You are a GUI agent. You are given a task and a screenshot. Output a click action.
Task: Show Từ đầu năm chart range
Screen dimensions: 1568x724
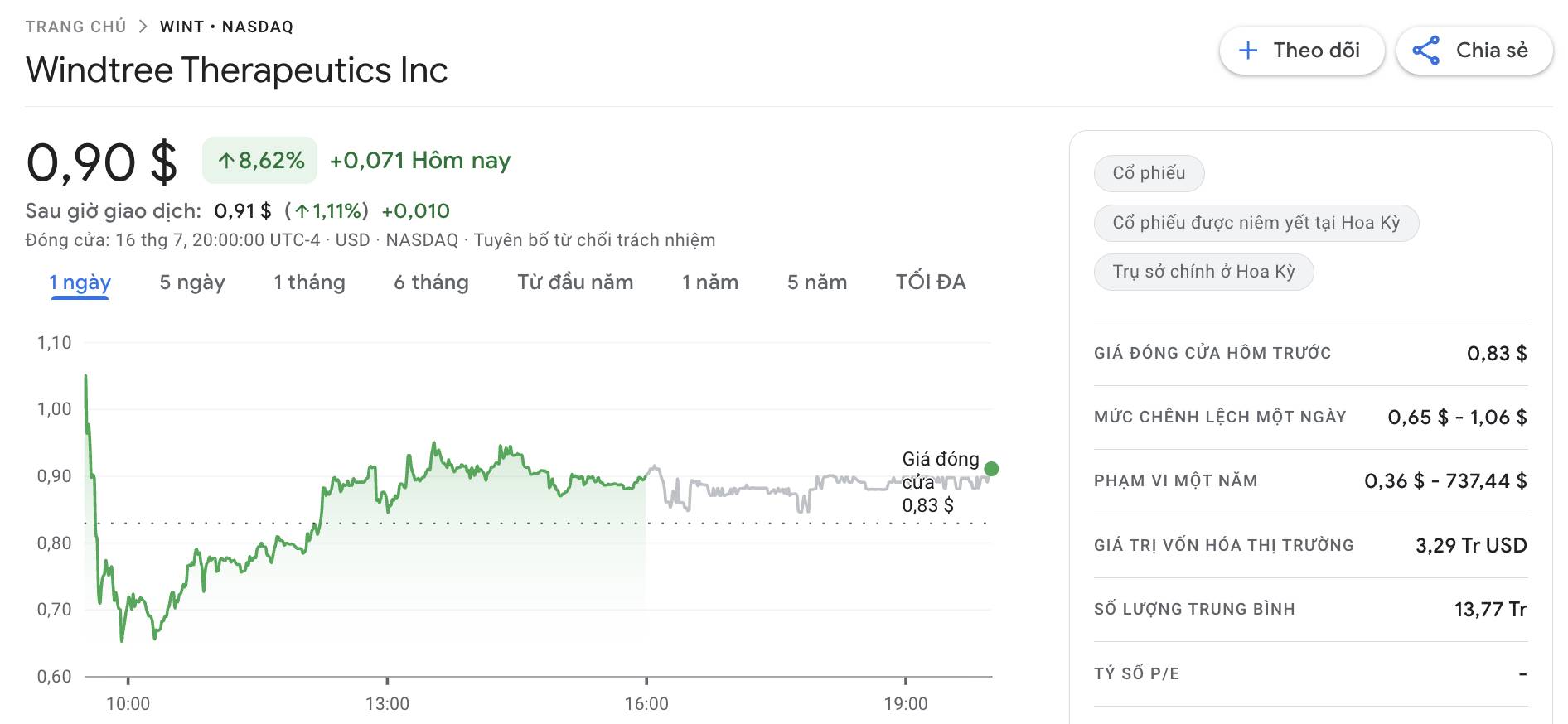point(575,282)
